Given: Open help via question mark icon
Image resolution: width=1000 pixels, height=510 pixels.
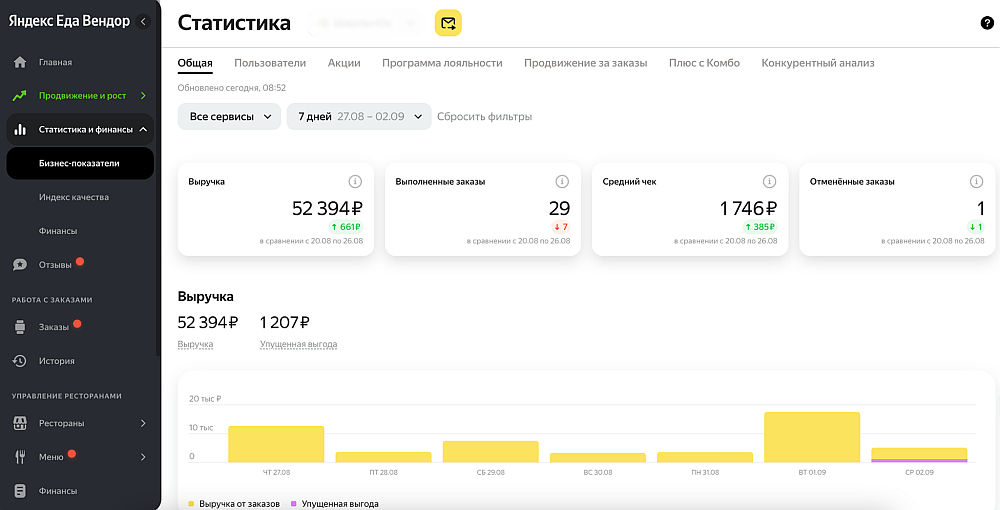Looking at the screenshot, I should (987, 24).
